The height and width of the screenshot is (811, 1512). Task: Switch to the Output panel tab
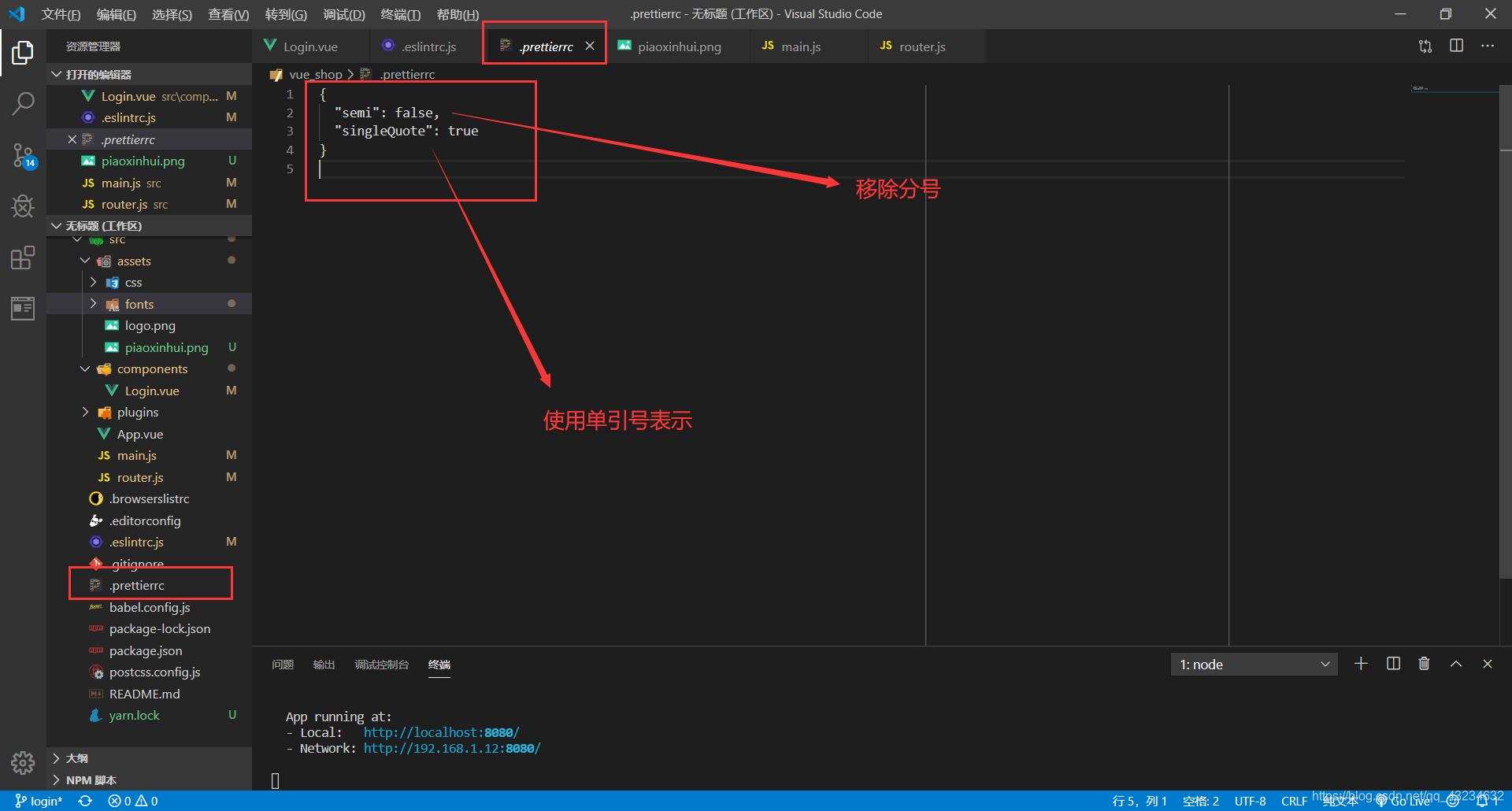[x=324, y=665]
